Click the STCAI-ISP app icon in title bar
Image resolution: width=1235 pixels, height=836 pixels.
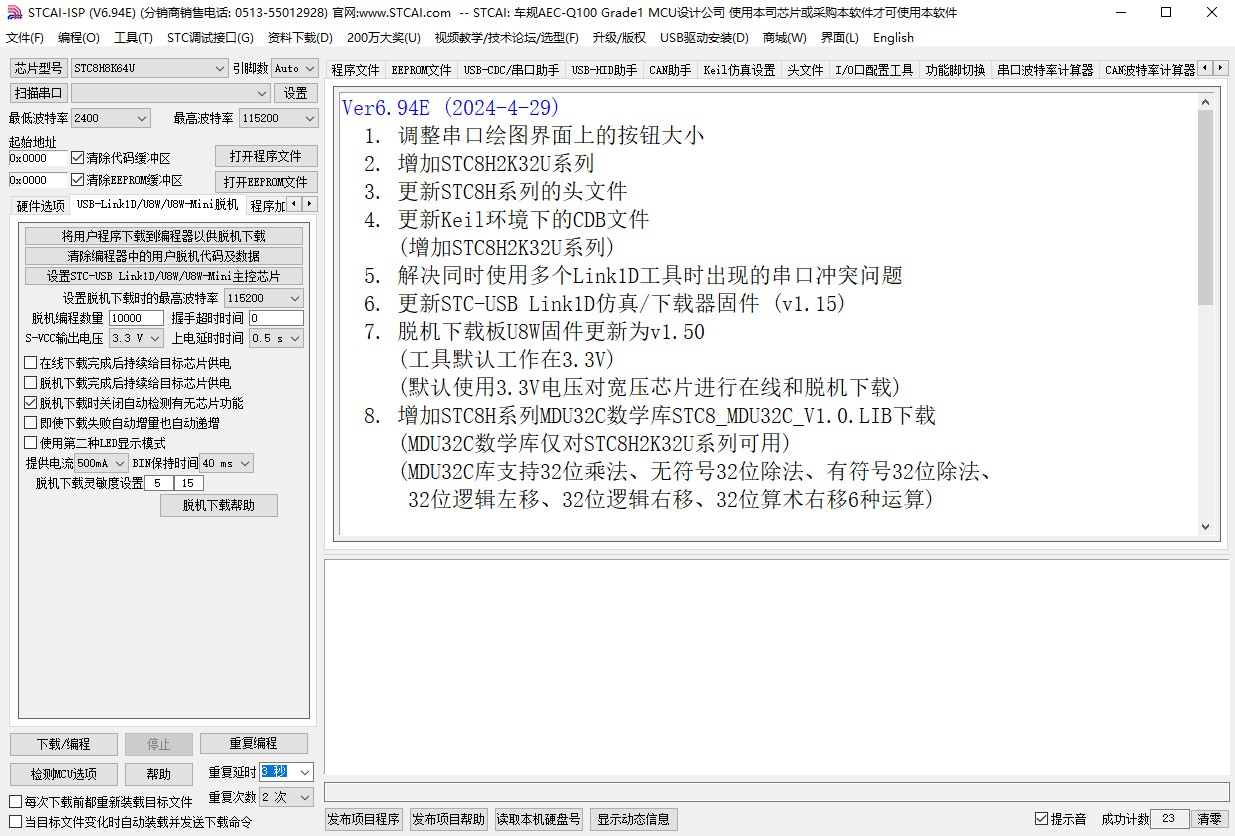[14, 12]
